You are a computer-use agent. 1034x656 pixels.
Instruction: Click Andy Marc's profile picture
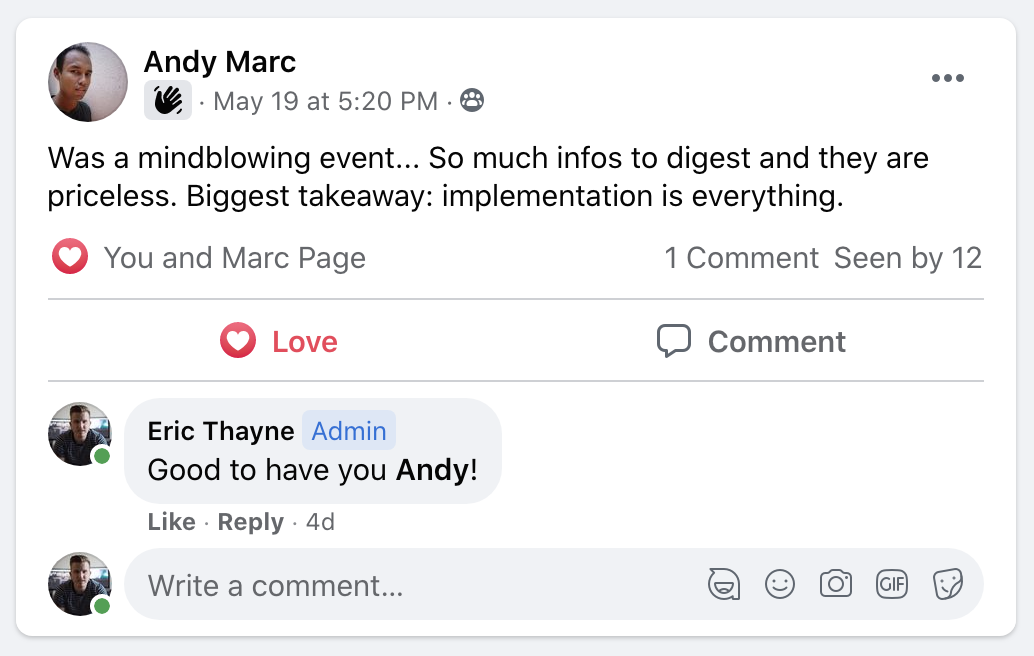[88, 82]
